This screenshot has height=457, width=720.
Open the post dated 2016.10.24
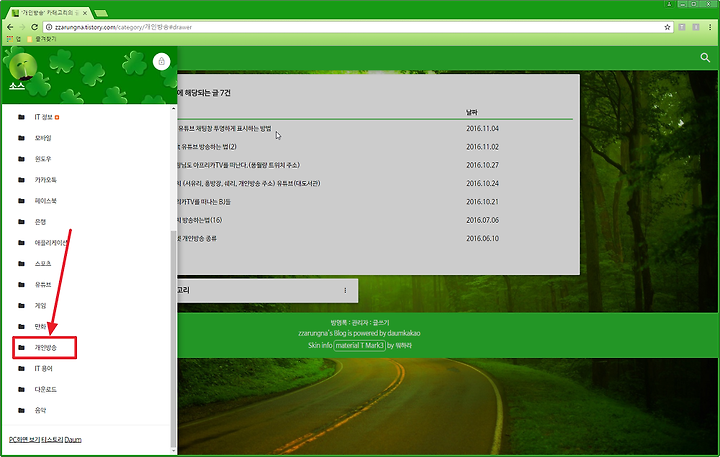point(249,183)
